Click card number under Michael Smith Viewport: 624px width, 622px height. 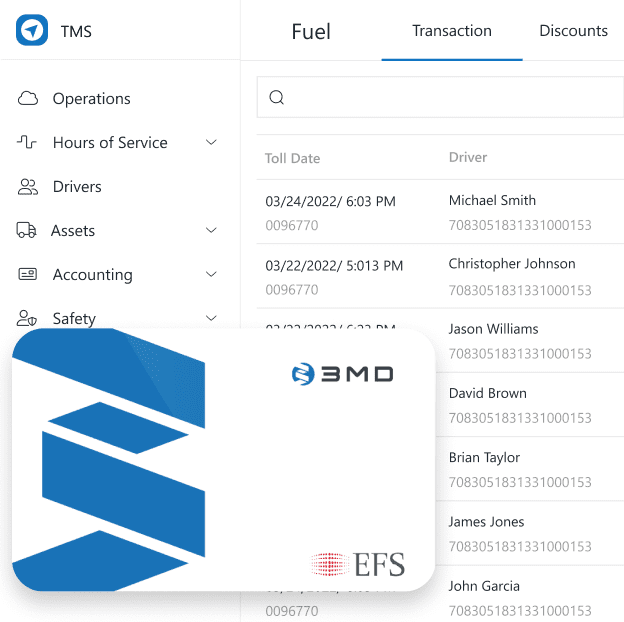pyautogui.click(x=520, y=225)
